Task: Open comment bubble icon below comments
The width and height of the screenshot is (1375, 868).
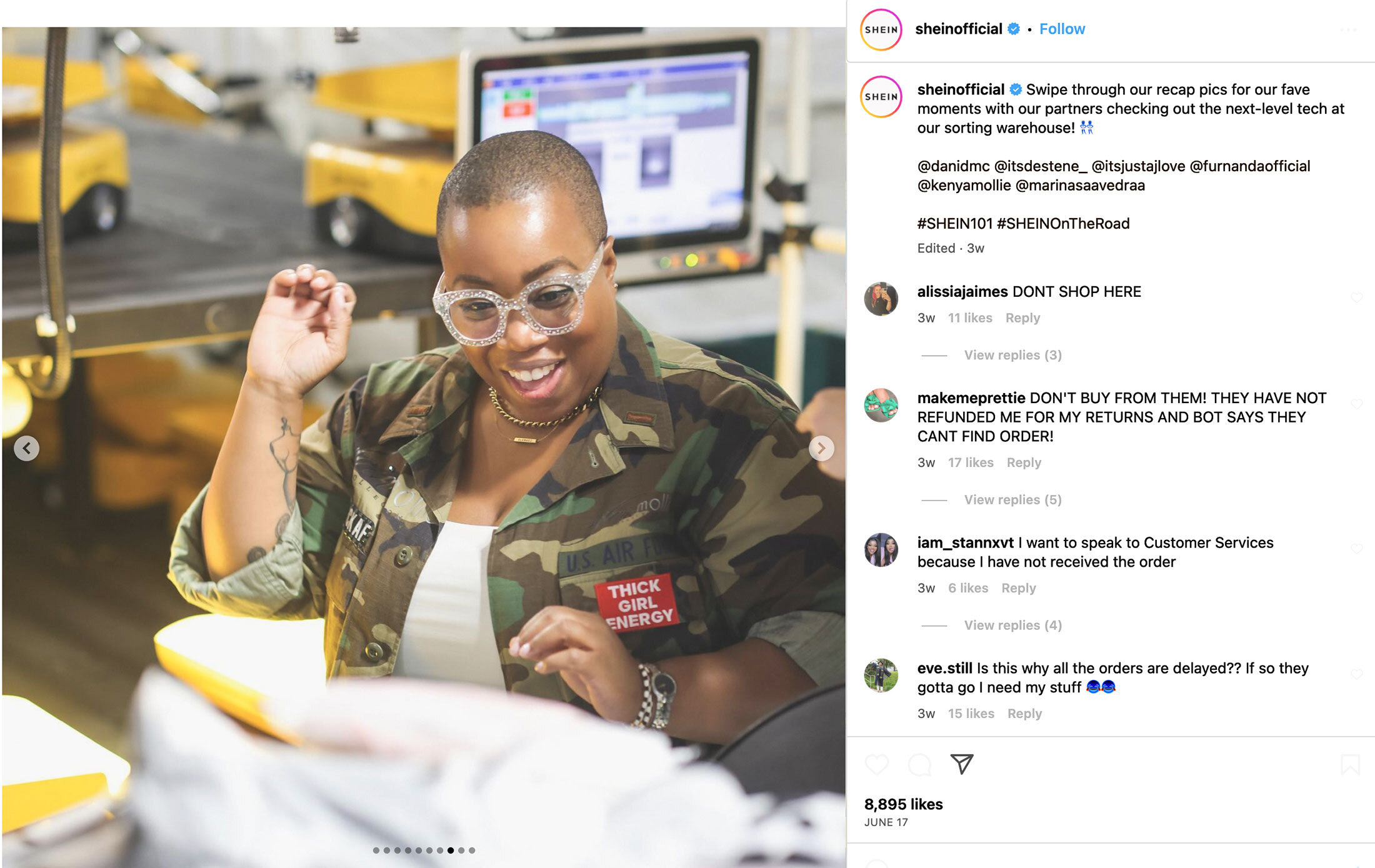Action: [x=919, y=764]
